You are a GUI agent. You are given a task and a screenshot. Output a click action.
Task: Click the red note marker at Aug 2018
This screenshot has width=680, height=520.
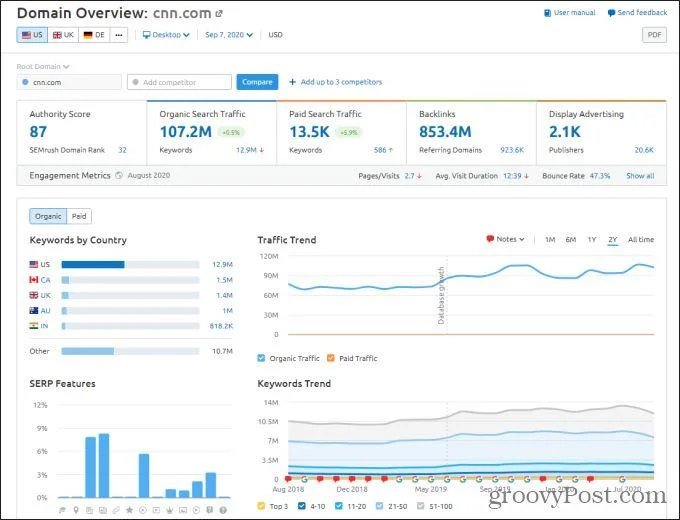point(288,479)
